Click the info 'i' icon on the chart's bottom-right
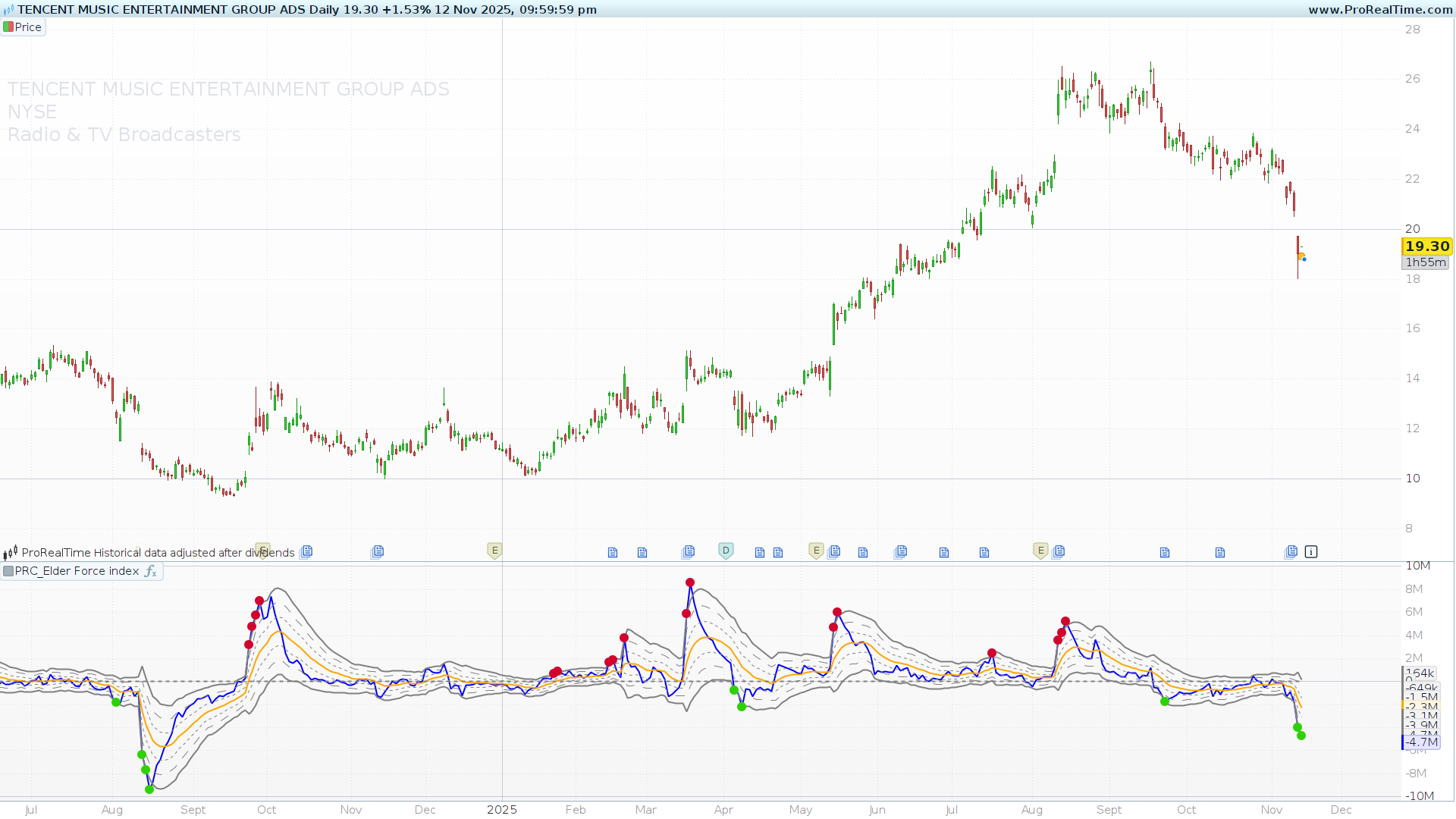The width and height of the screenshot is (1456, 819). (x=1311, y=552)
